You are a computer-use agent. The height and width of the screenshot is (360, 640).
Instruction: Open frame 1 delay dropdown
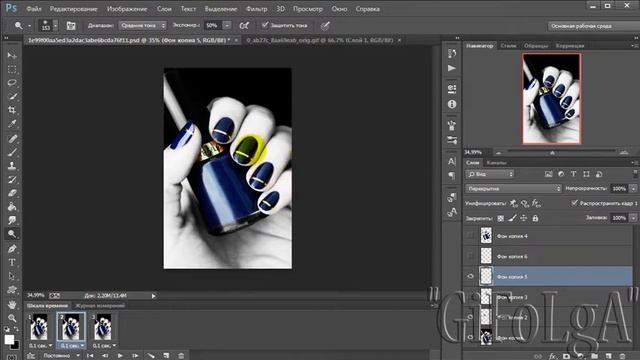click(x=50, y=346)
